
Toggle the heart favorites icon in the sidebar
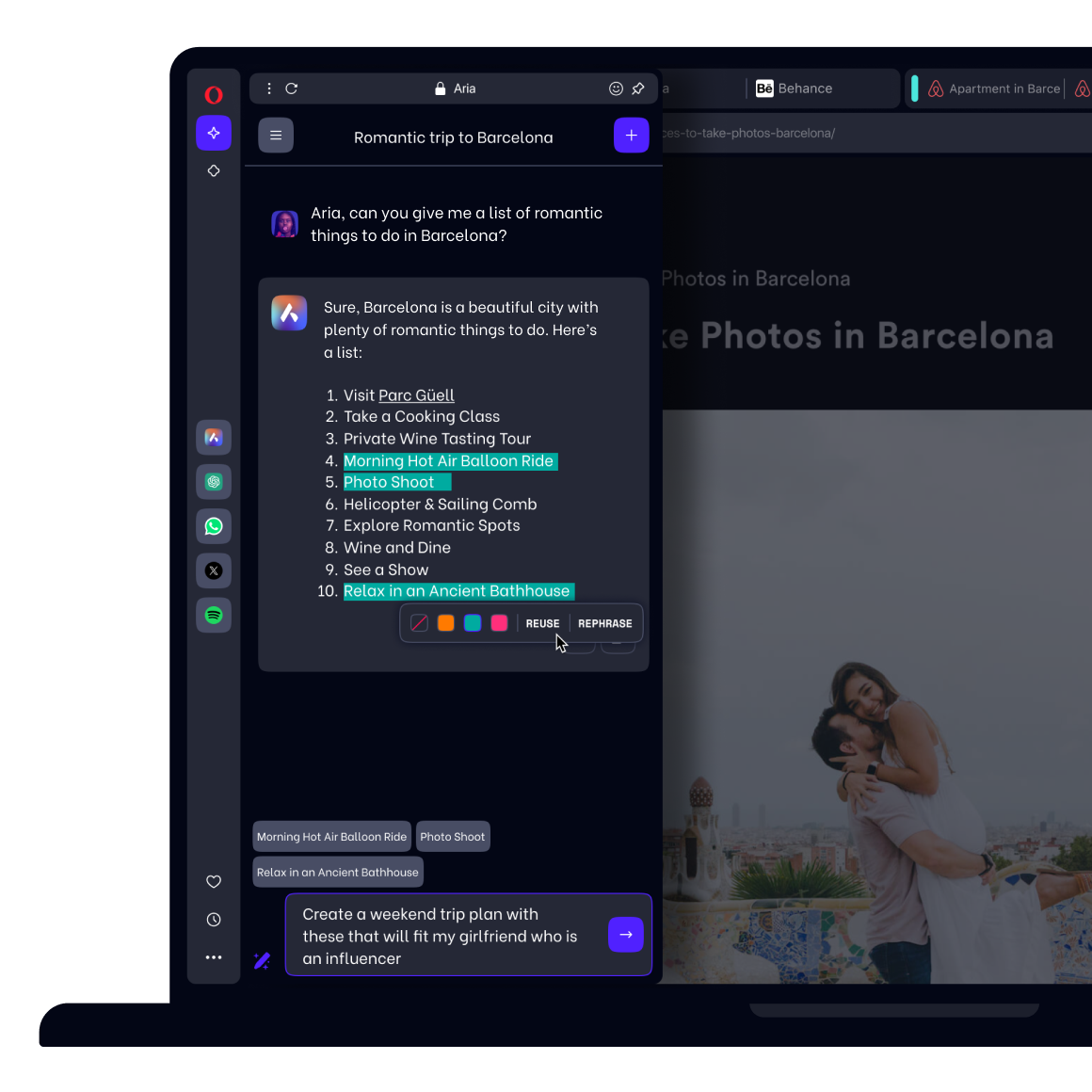tap(214, 881)
